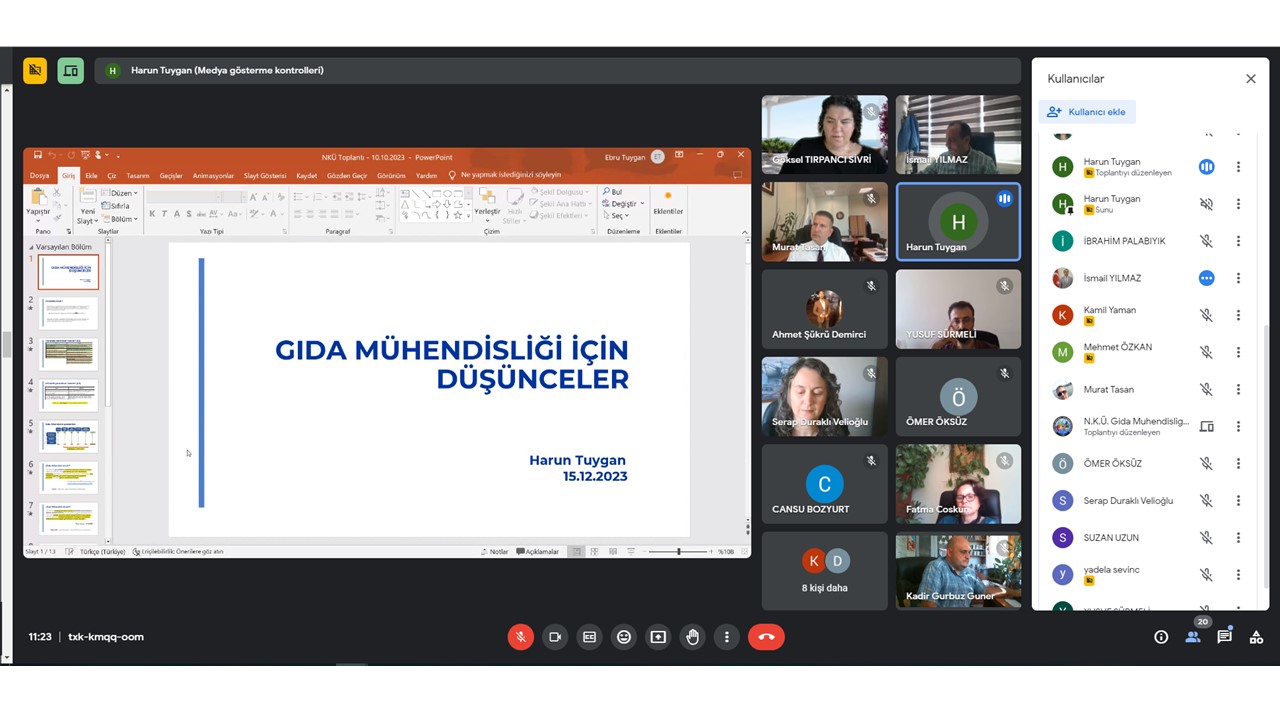Switch to the Tasarım ribbon tab
1280x720 pixels.
[138, 175]
